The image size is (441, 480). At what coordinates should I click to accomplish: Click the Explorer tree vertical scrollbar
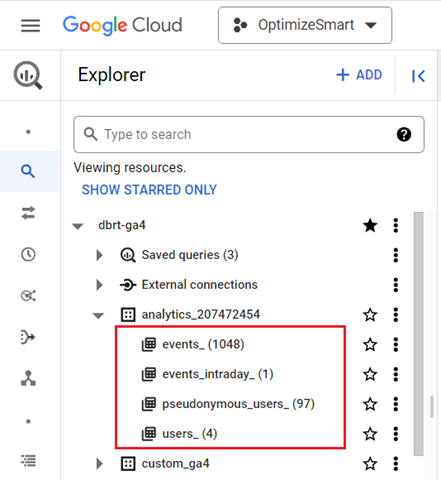(x=419, y=333)
